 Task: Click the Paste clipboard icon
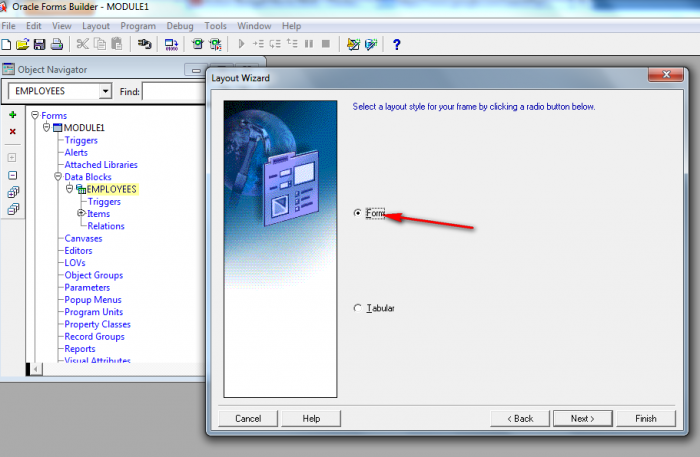pyautogui.click(x=117, y=44)
